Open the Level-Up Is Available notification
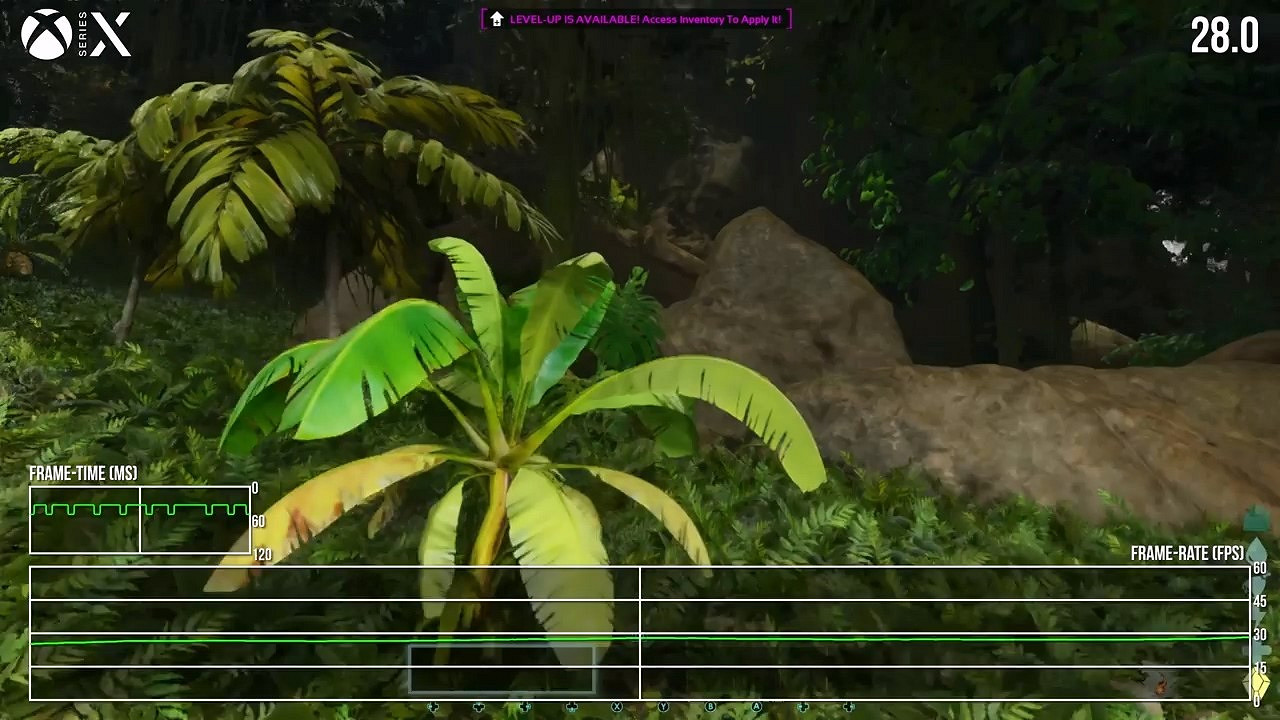Screen dimensions: 1280x720 point(636,19)
